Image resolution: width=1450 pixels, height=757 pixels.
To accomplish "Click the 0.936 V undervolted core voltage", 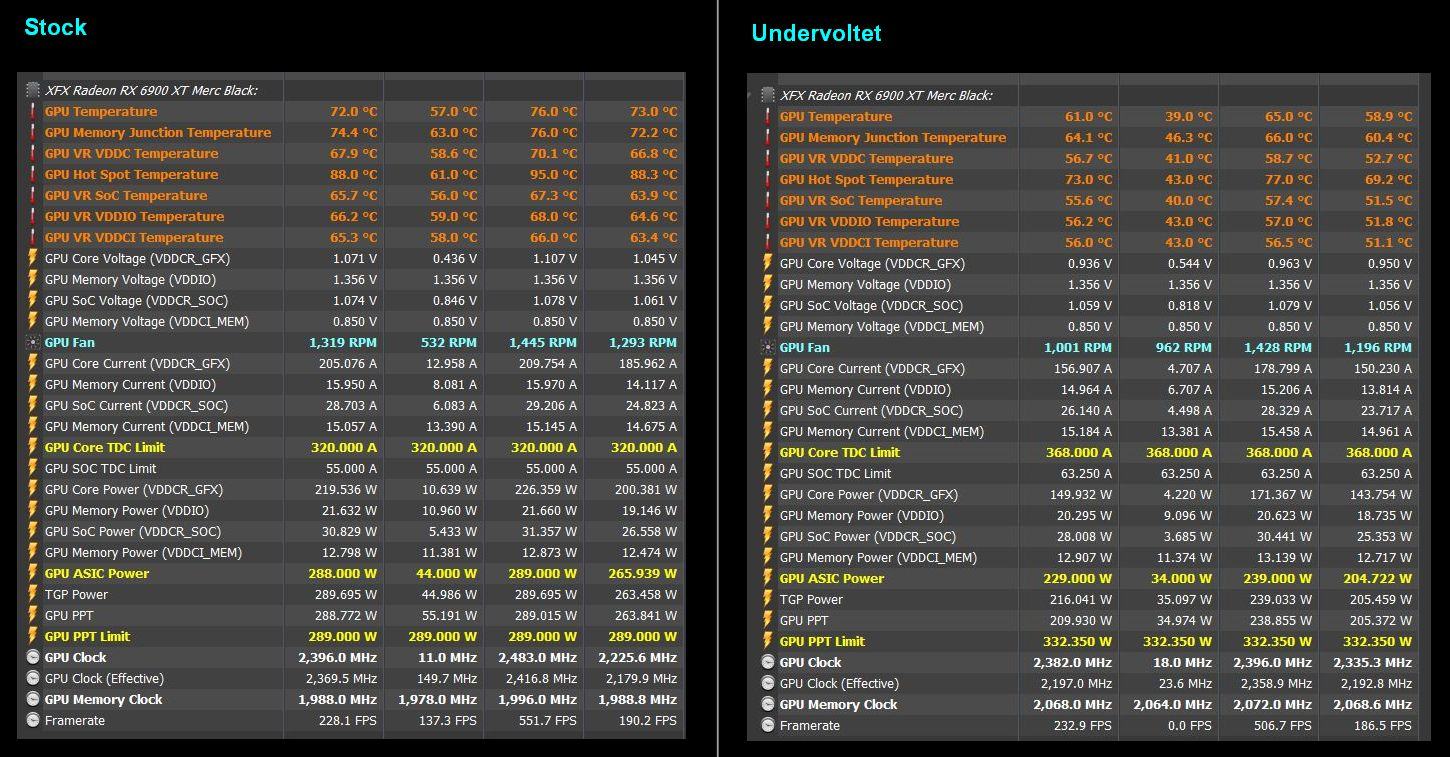I will coord(1090,263).
